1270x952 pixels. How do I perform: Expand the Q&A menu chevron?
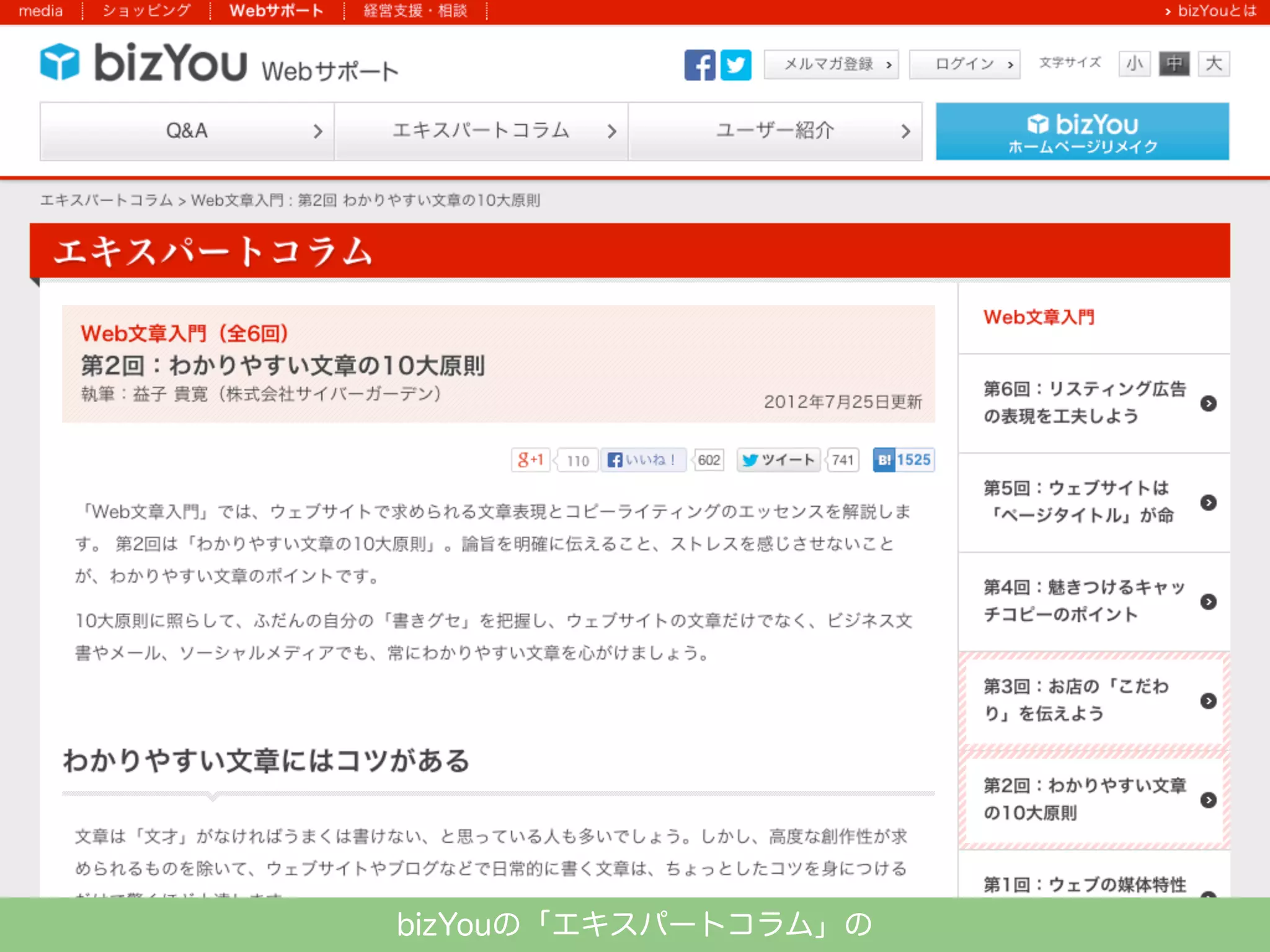pos(318,131)
